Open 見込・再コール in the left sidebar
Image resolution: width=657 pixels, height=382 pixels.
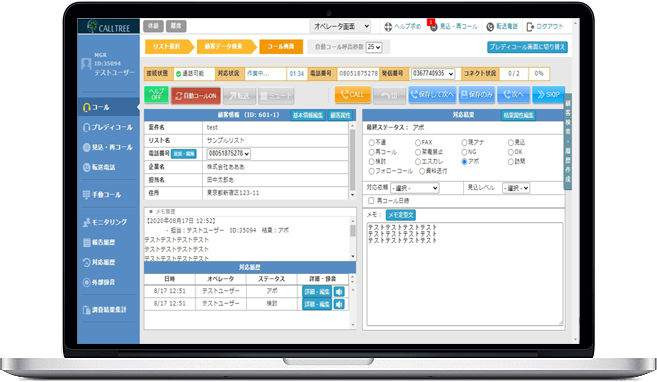click(x=108, y=147)
